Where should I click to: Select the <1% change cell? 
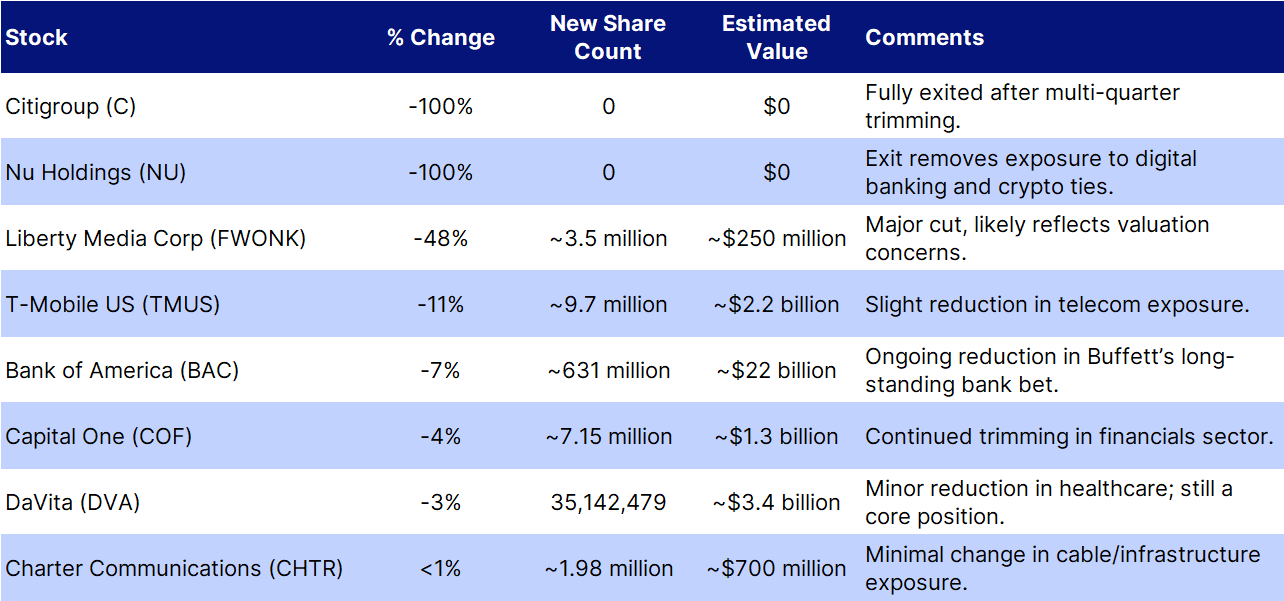coord(441,568)
